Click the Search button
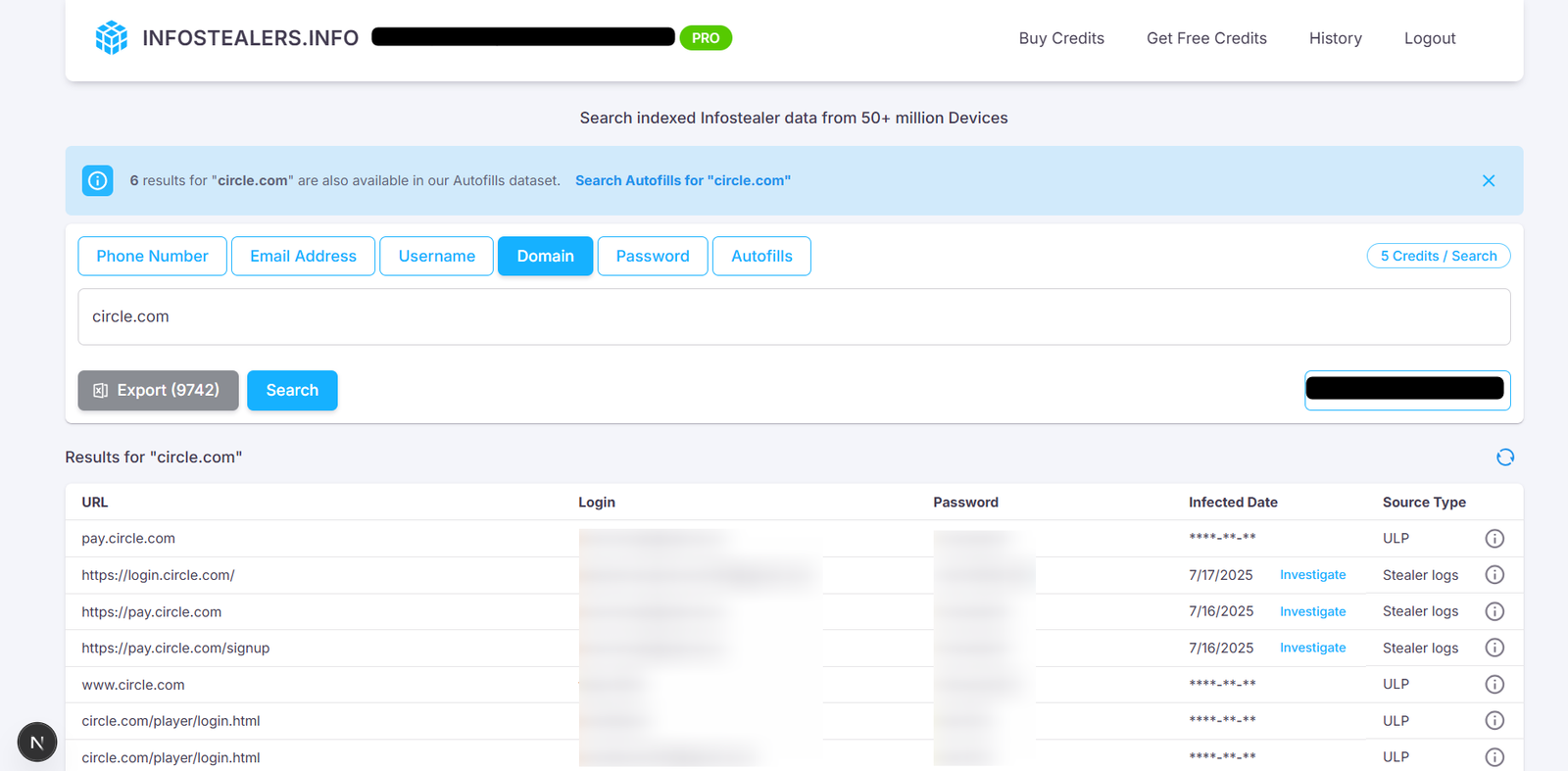 292,390
